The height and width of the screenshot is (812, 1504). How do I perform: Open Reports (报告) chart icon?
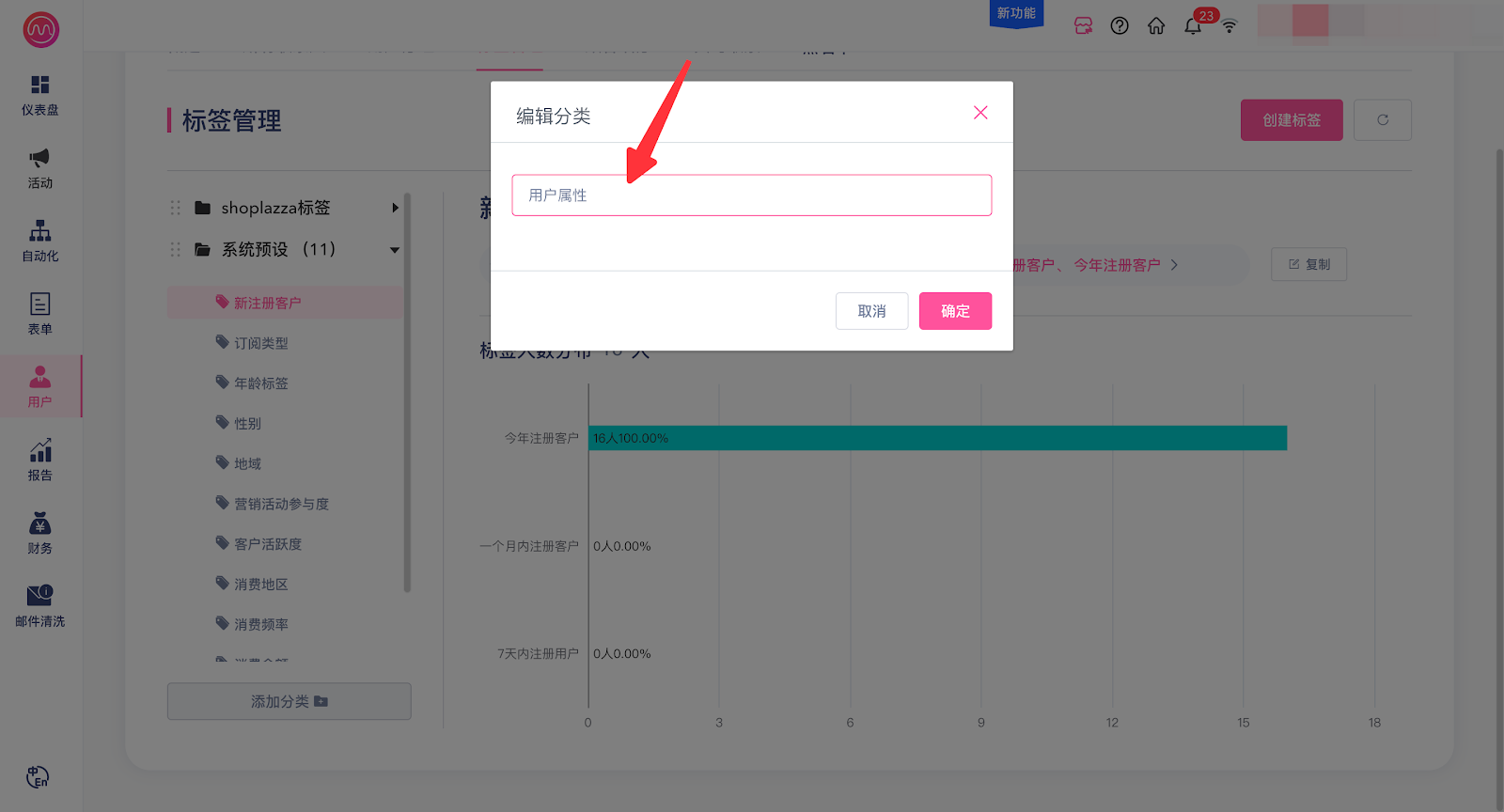(x=39, y=460)
